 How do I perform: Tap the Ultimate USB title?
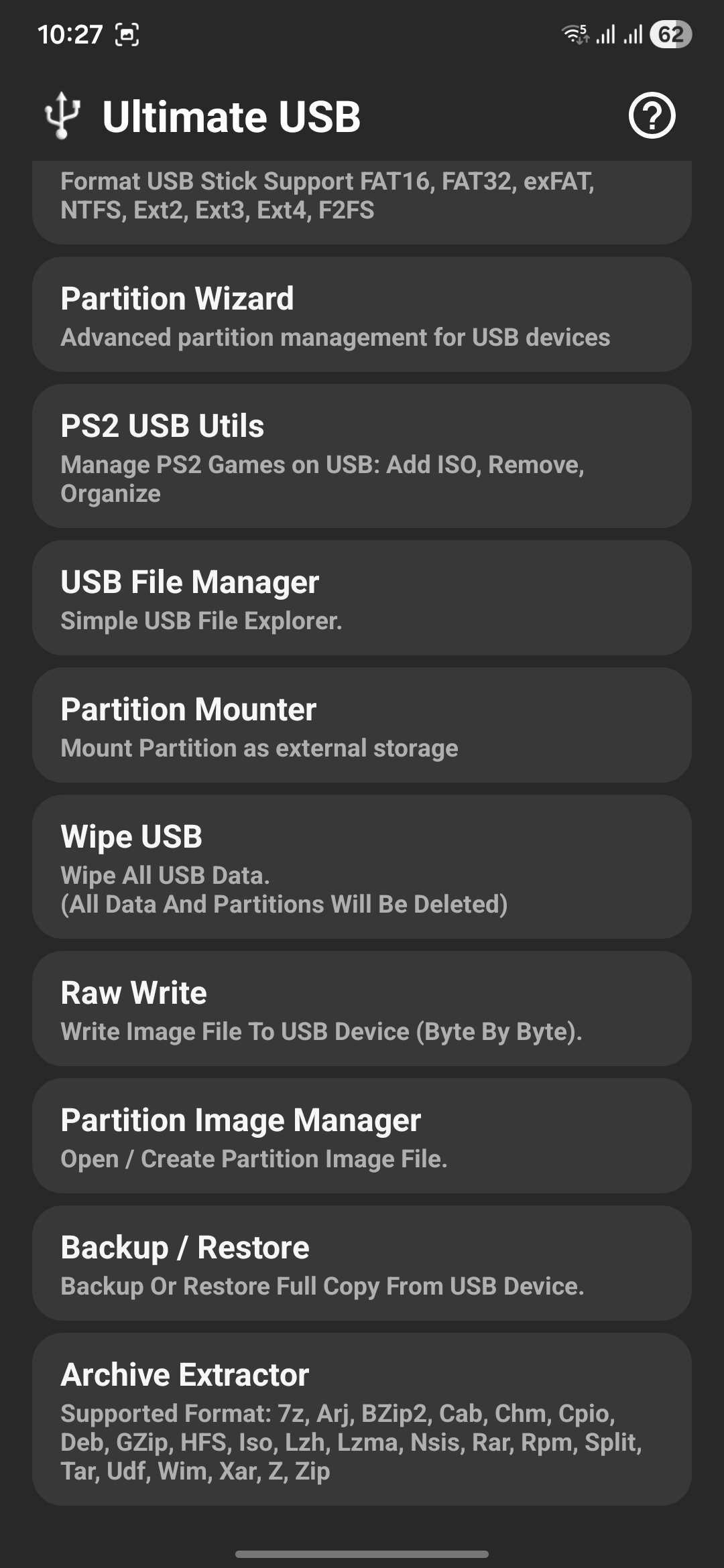tap(231, 117)
